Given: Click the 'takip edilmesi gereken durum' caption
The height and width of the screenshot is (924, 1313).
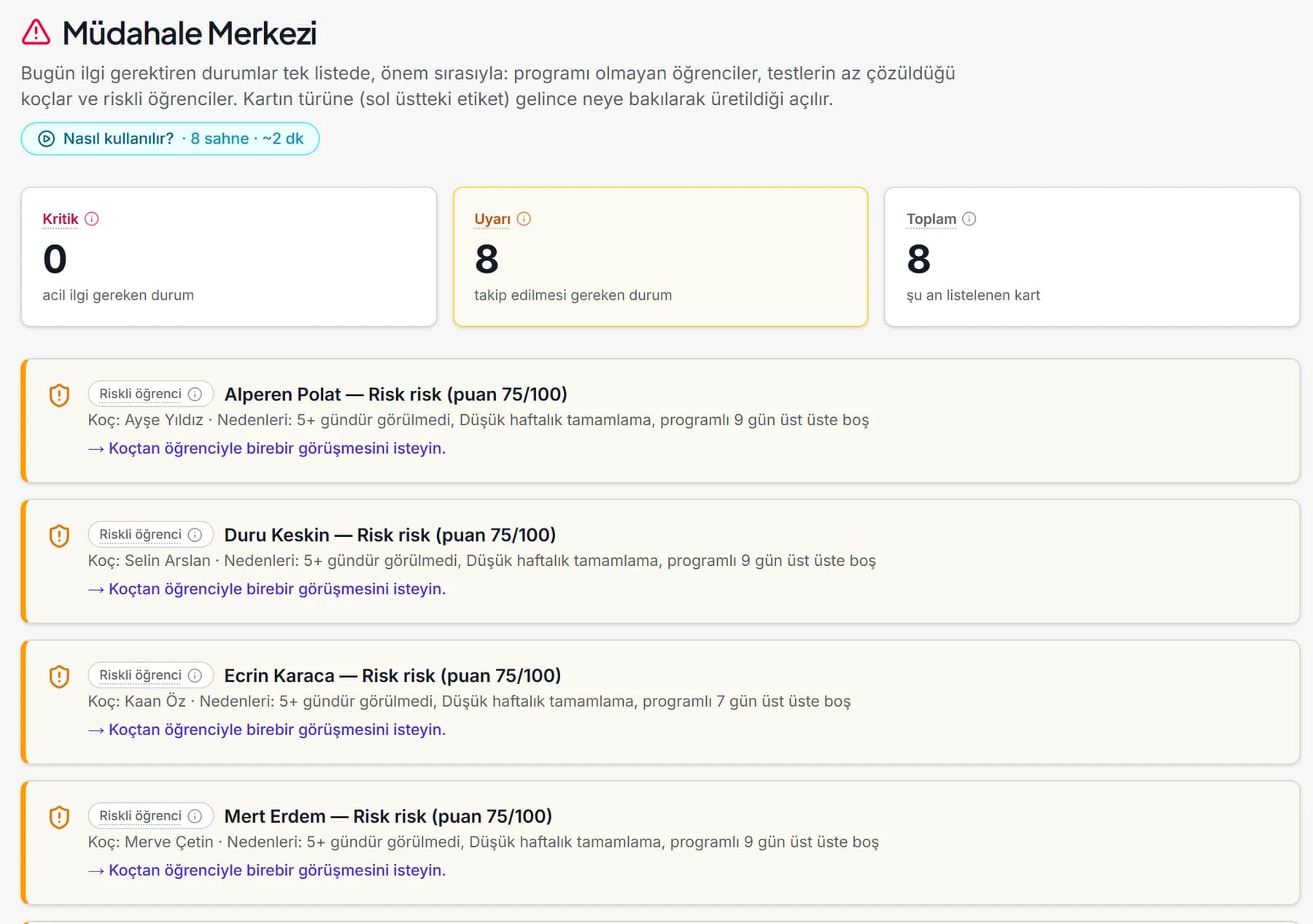Looking at the screenshot, I should 573,295.
